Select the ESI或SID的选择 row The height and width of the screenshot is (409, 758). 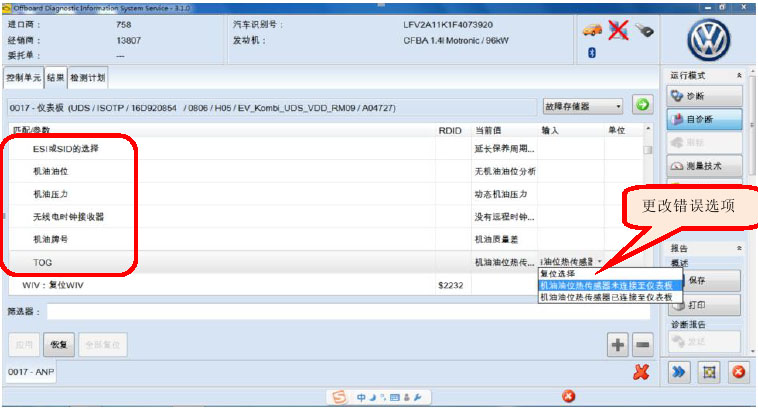point(326,148)
